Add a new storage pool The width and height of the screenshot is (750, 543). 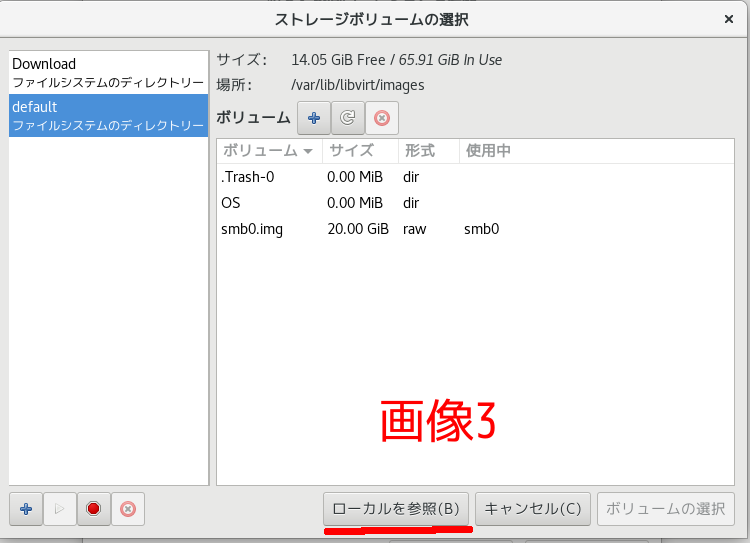click(x=26, y=509)
